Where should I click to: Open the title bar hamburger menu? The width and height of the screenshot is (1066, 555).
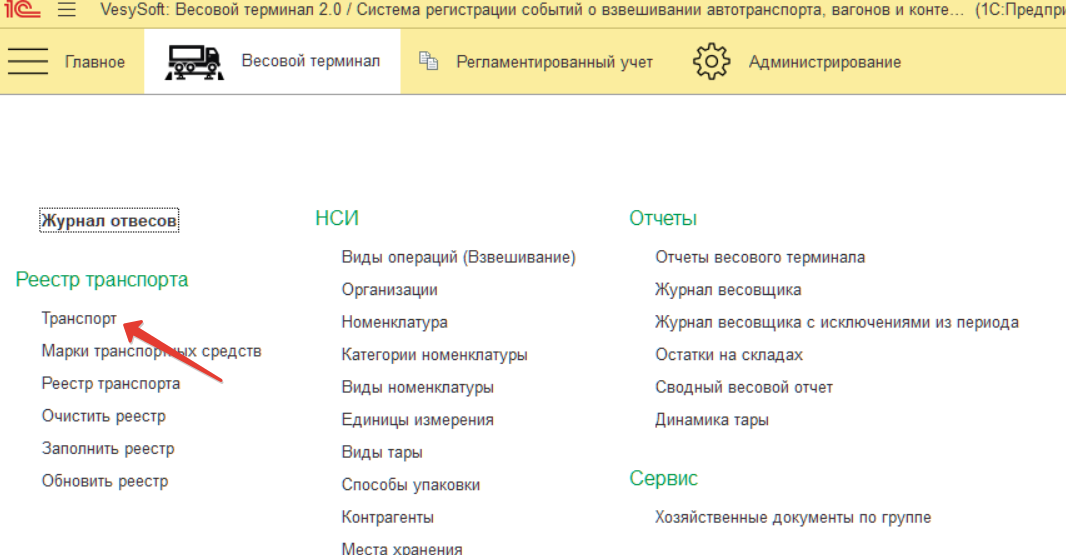(x=67, y=11)
